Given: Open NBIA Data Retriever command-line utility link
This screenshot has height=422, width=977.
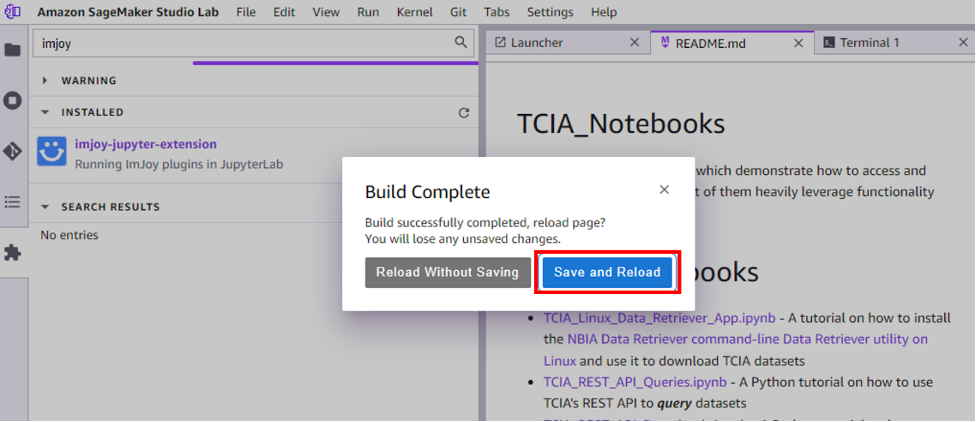Looking at the screenshot, I should point(735,350).
